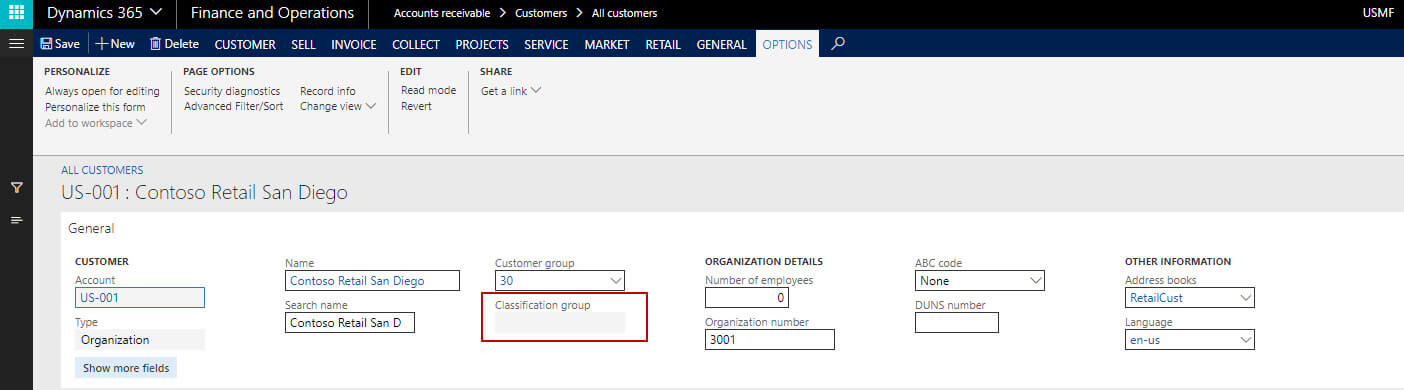Click Security diagnostics
Image resolution: width=1404 pixels, height=390 pixels.
232,91
